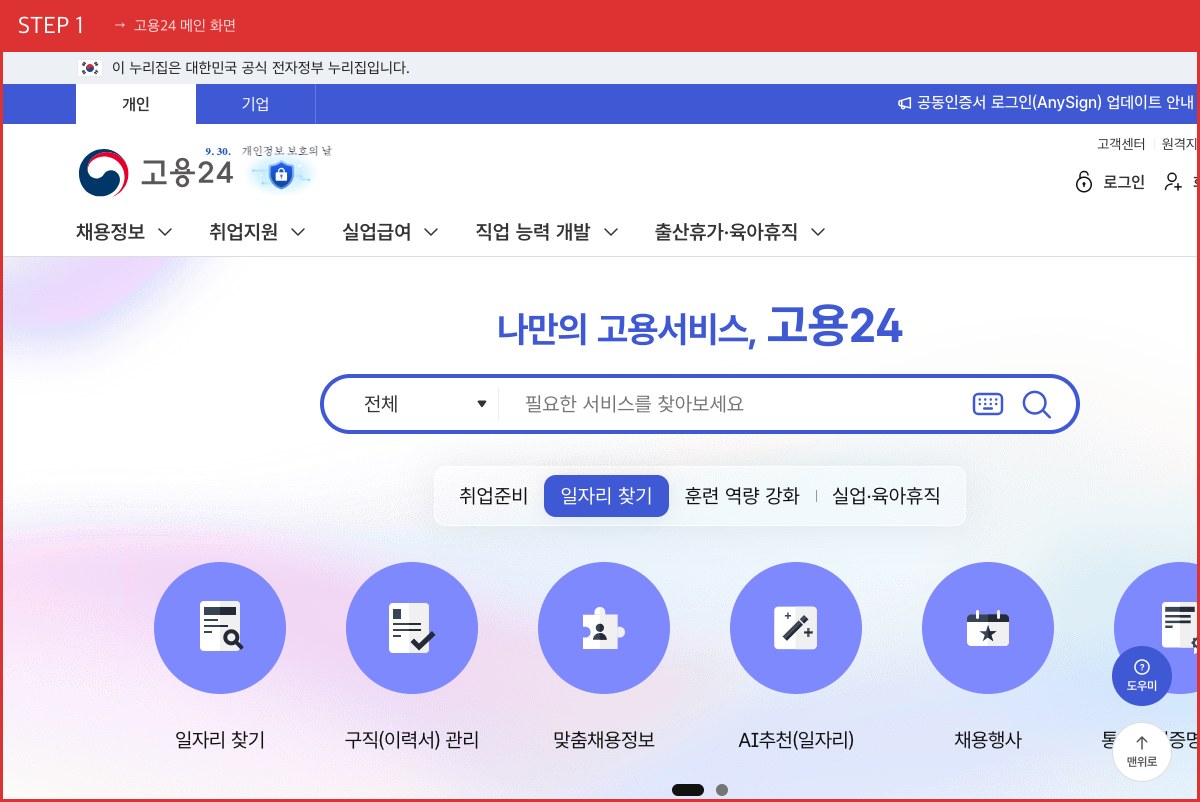
Task: Click the AI추천(일자리) text label
Action: point(796,741)
